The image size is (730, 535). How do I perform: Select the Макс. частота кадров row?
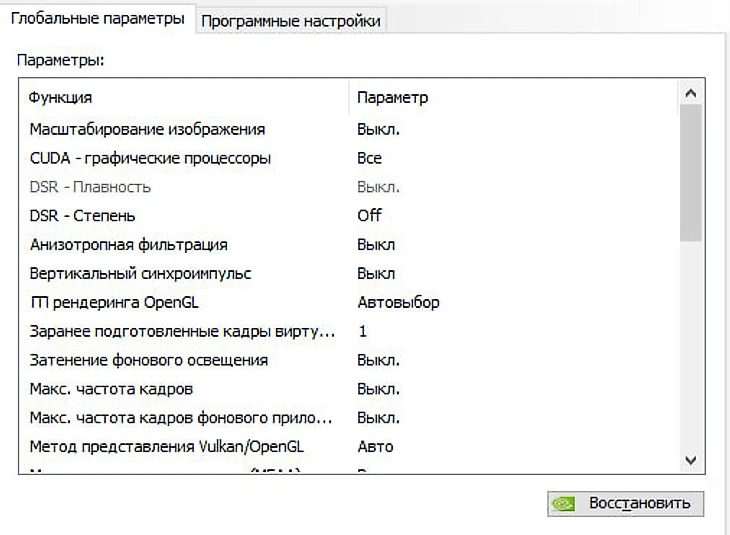point(111,389)
